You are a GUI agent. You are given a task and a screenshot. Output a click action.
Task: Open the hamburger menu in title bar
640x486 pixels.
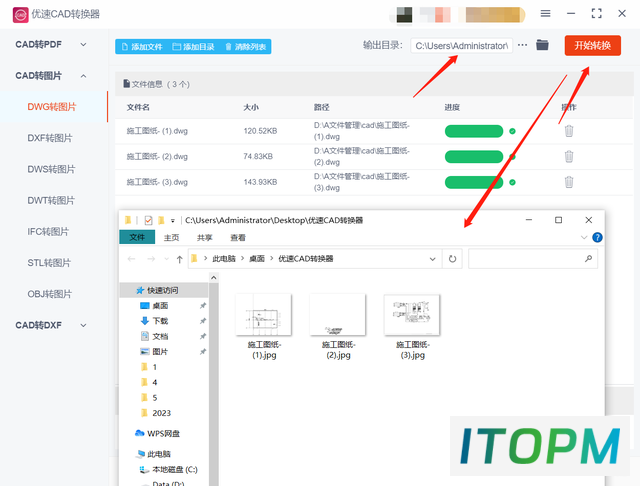[x=545, y=13]
